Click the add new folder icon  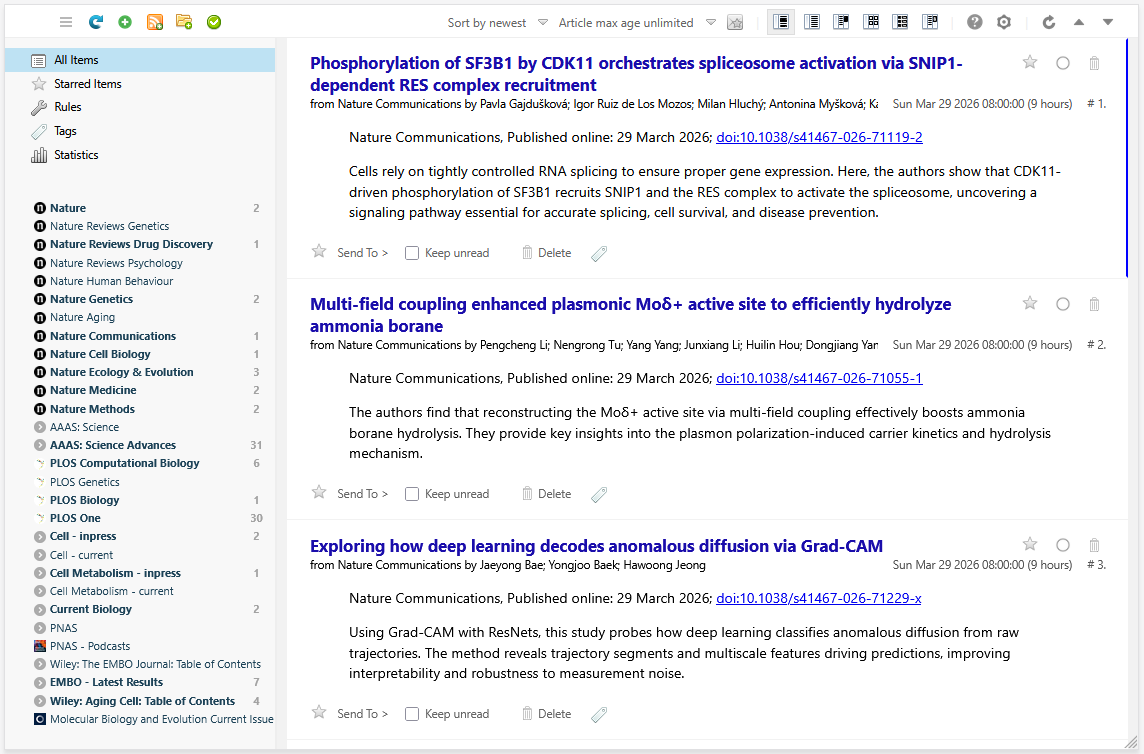[184, 22]
